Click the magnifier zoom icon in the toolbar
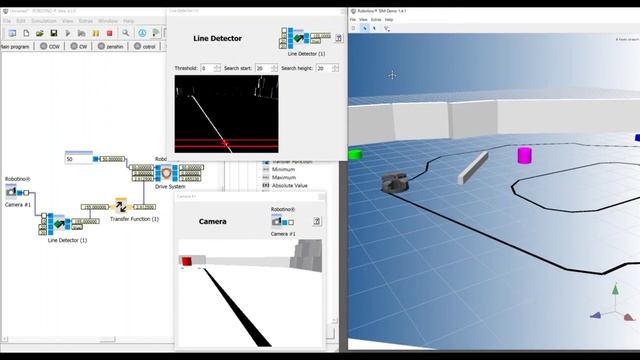Viewport: 640px width, 360px height. (125, 33)
